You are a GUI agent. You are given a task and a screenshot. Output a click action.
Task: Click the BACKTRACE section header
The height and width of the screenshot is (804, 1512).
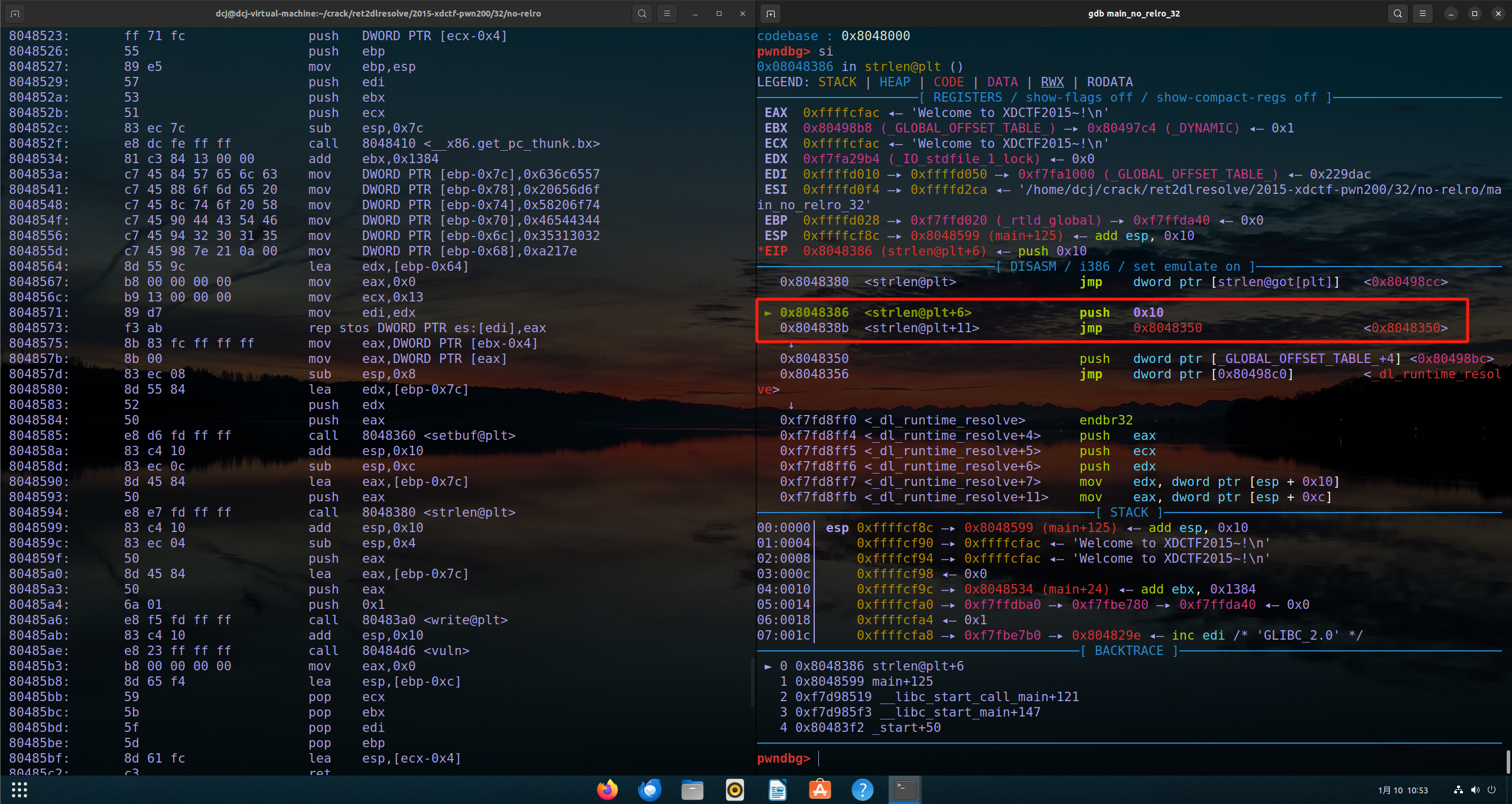[x=1129, y=651]
